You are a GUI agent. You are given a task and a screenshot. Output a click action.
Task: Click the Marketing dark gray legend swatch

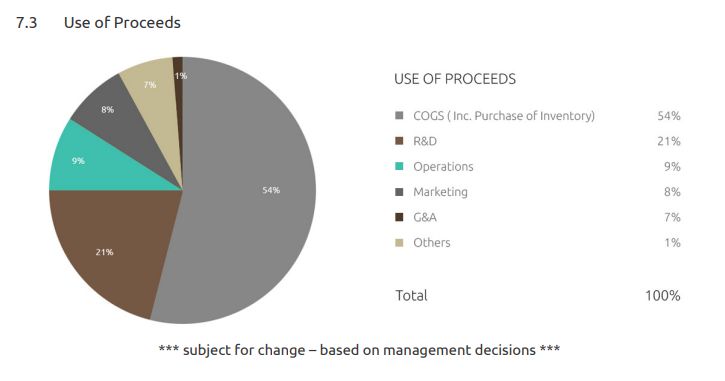pyautogui.click(x=399, y=192)
